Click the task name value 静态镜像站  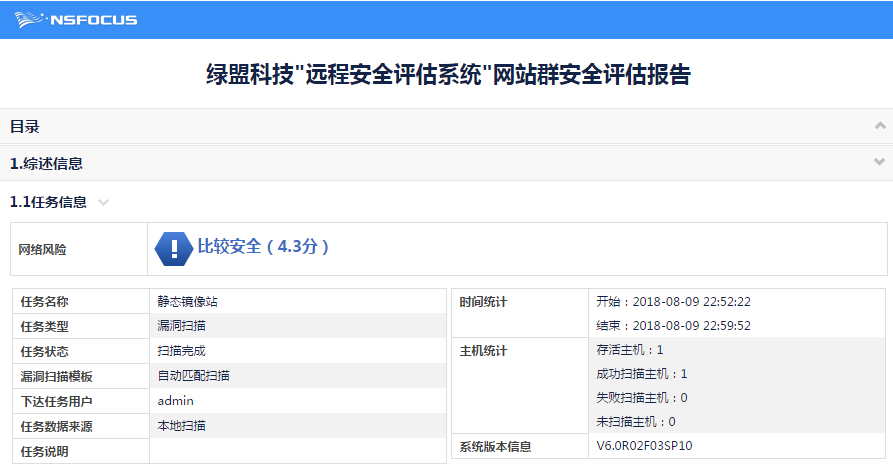(187, 301)
